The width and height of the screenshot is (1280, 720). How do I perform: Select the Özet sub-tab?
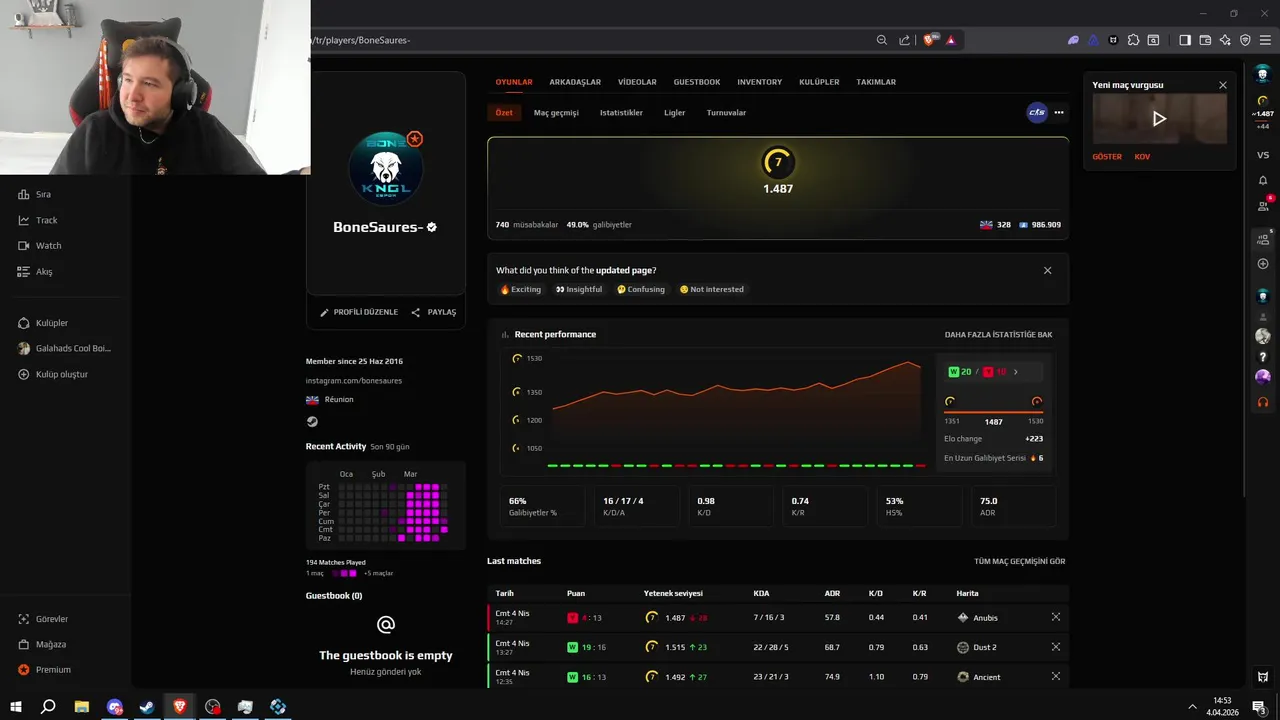[504, 112]
